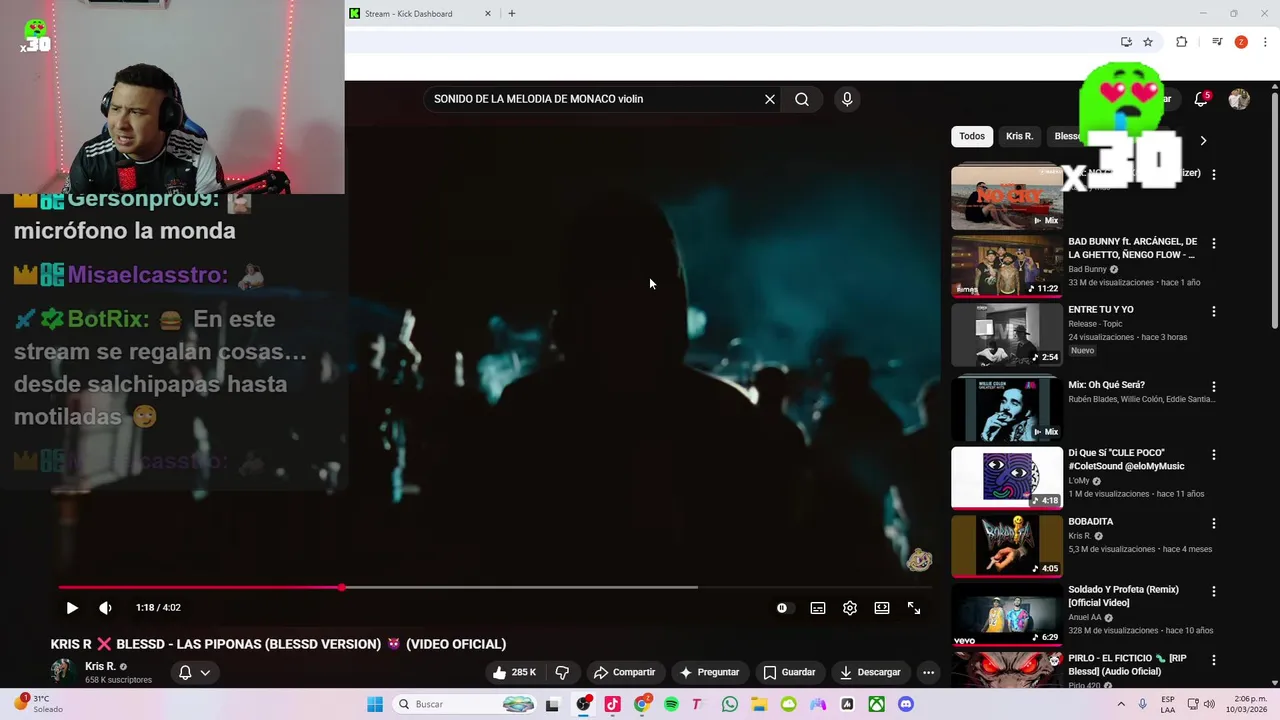Open options for Soldado Y Profeta video
Image resolution: width=1280 pixels, height=720 pixels.
pos(1214,591)
